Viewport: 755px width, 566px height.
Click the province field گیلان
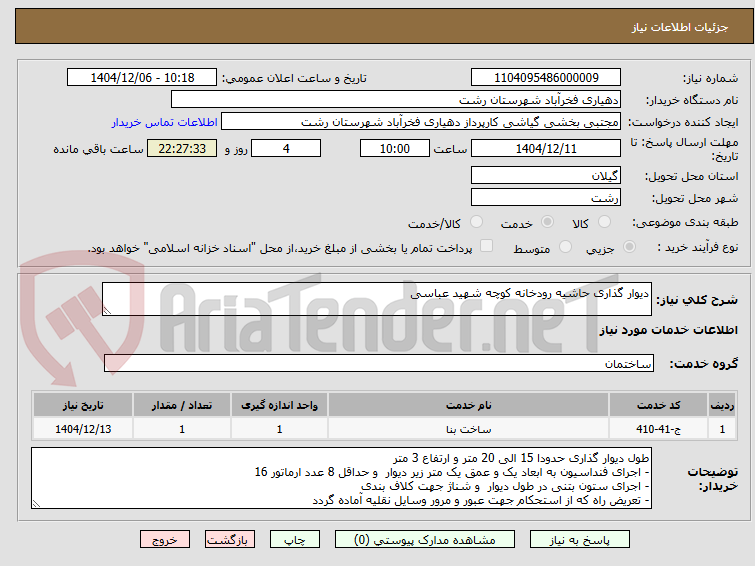546,176
